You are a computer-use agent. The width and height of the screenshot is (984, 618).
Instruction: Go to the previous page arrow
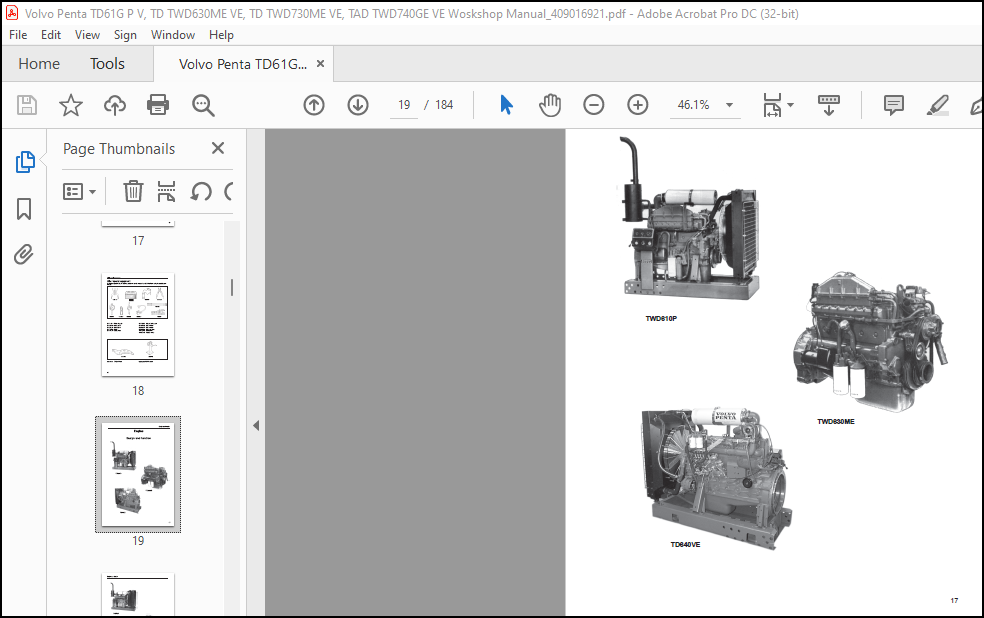pyautogui.click(x=314, y=105)
